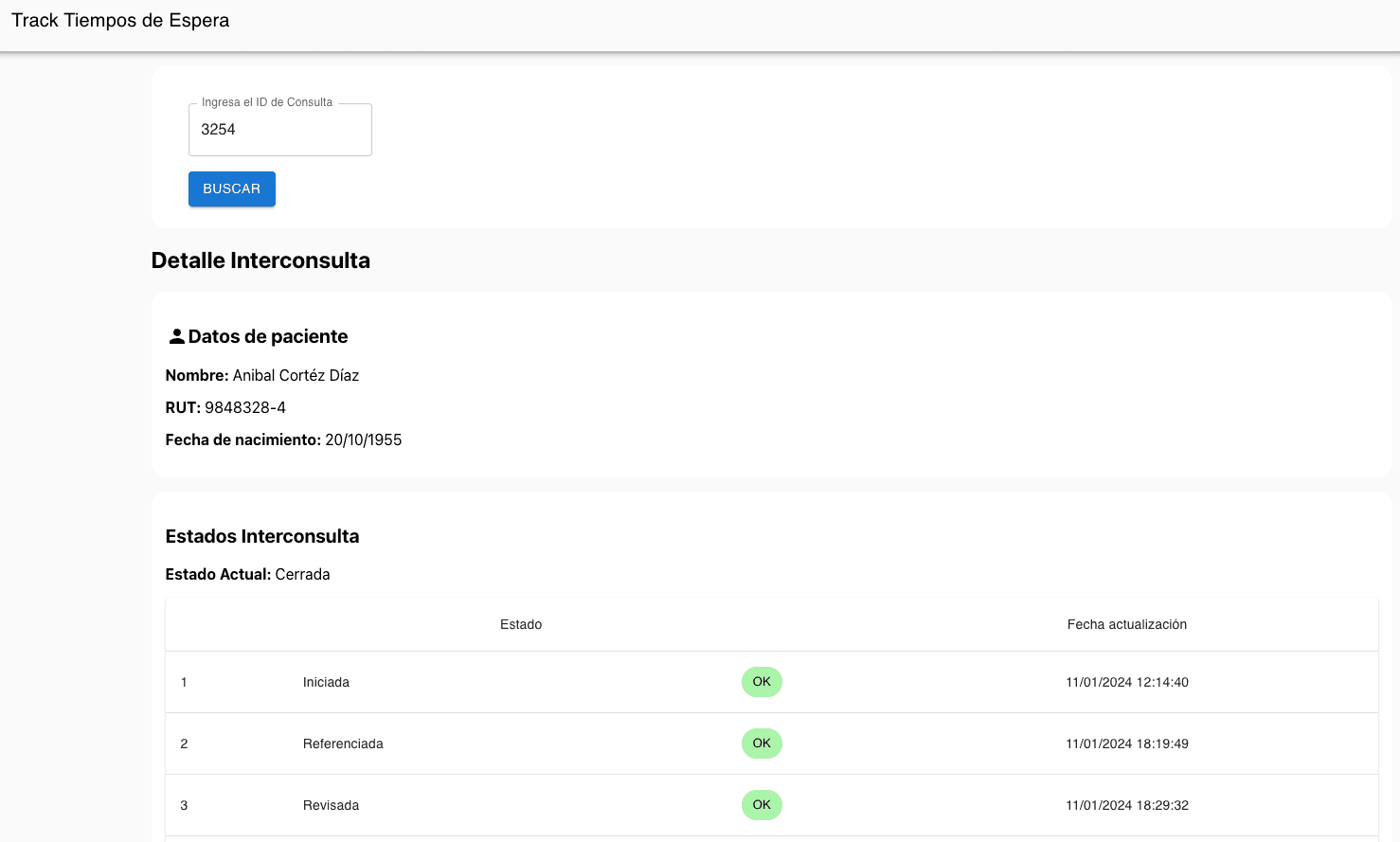
Task: Click the Referenciada timestamp 18:19:49
Action: tap(1126, 743)
